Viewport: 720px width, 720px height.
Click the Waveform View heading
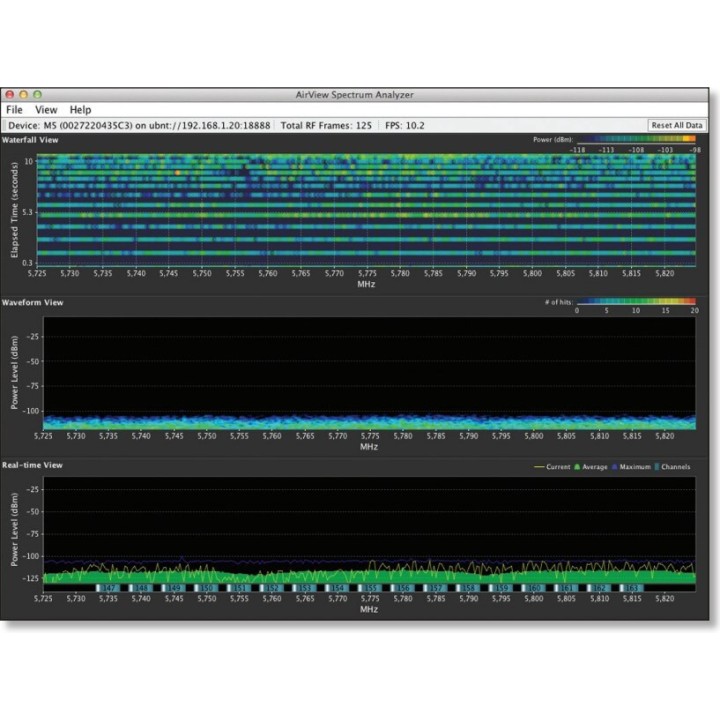pos(33,303)
